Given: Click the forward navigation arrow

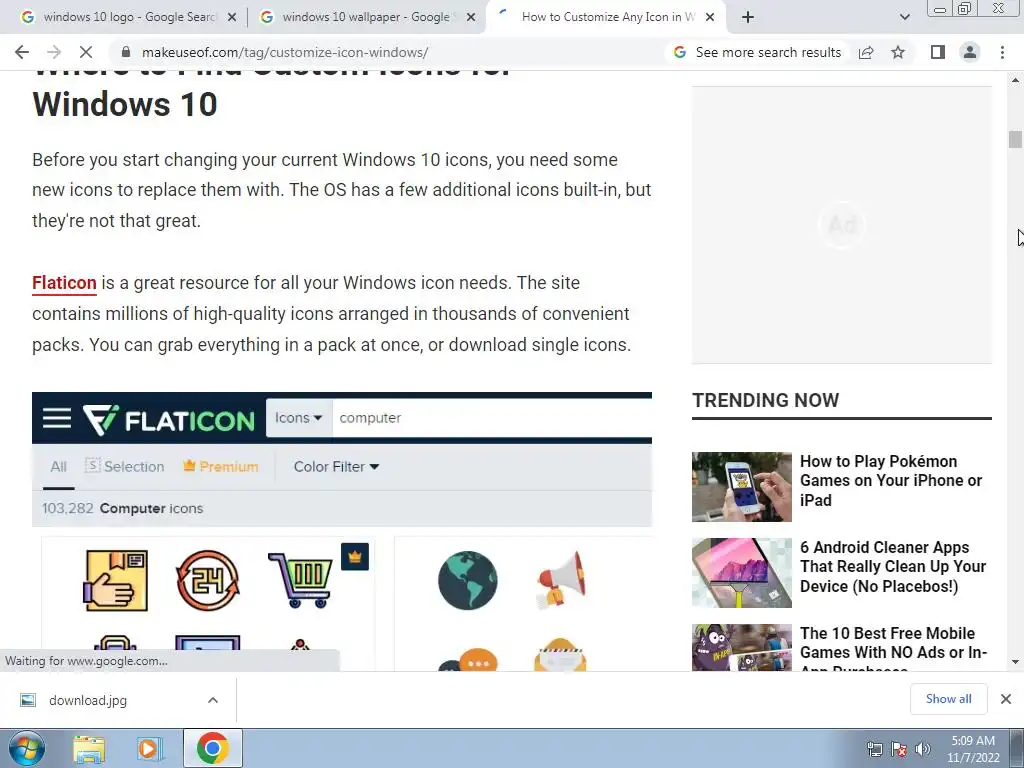Looking at the screenshot, I should pyautogui.click(x=54, y=52).
